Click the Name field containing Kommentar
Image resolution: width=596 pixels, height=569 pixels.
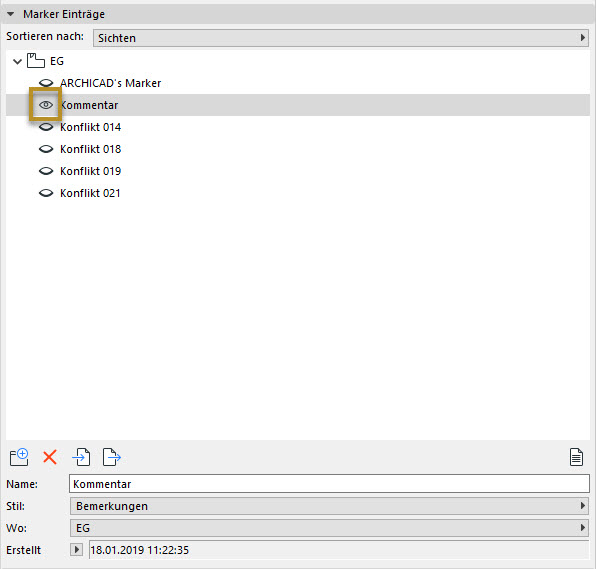point(330,484)
